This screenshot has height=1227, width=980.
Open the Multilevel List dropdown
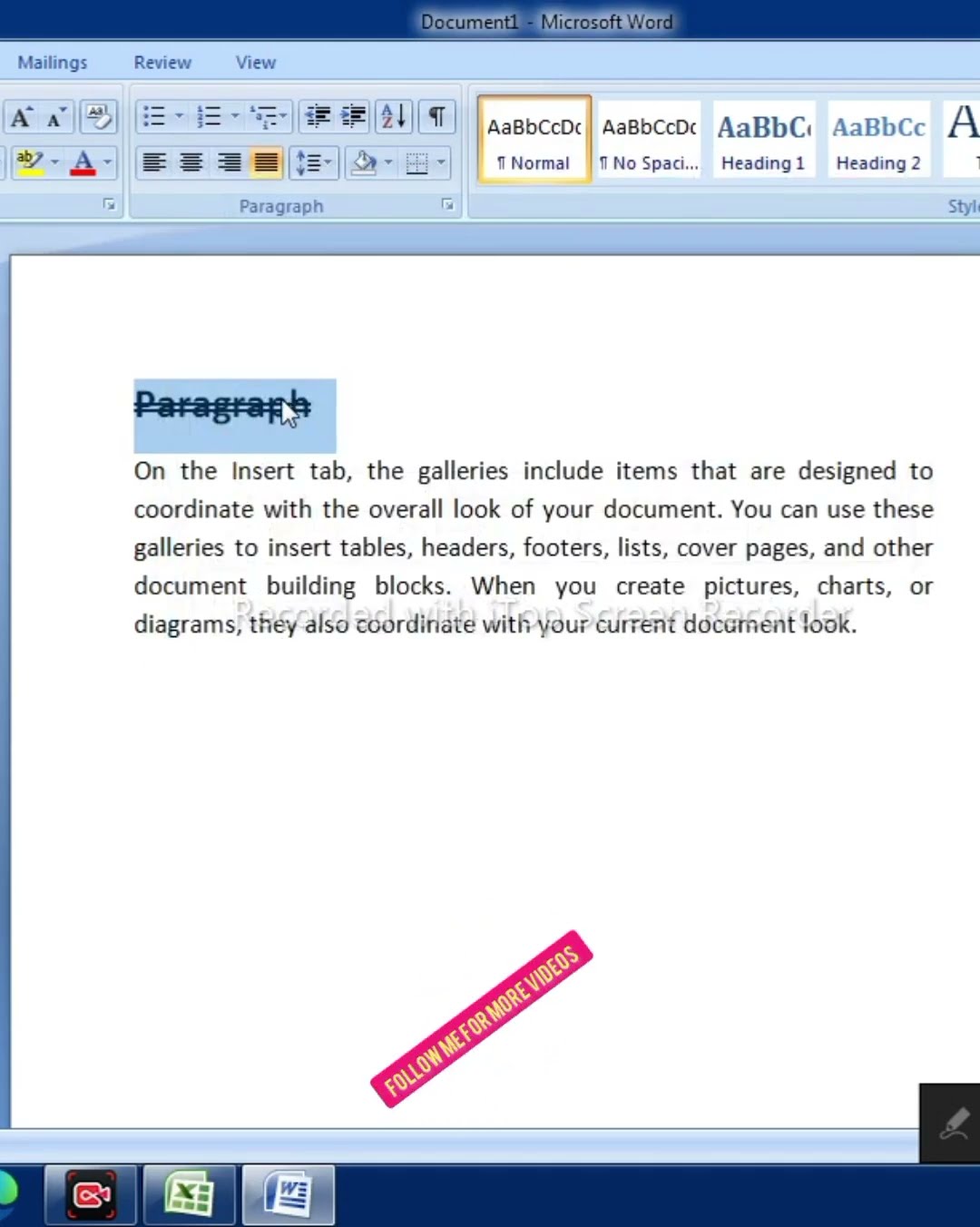[x=269, y=116]
